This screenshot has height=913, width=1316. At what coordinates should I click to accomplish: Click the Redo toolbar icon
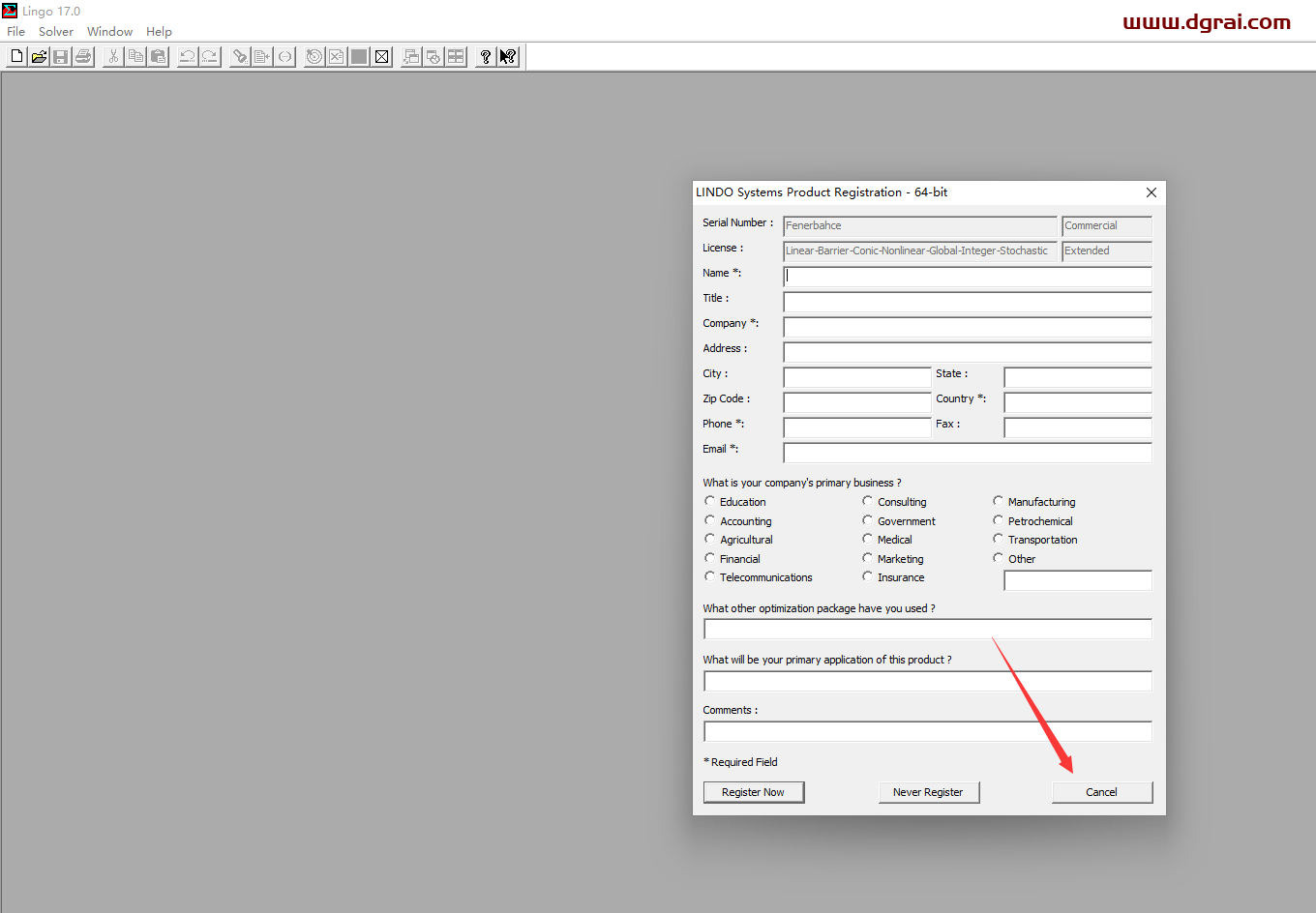point(210,57)
